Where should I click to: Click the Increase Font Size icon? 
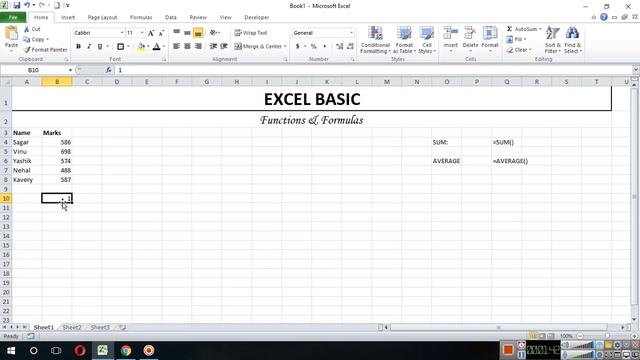pos(151,33)
